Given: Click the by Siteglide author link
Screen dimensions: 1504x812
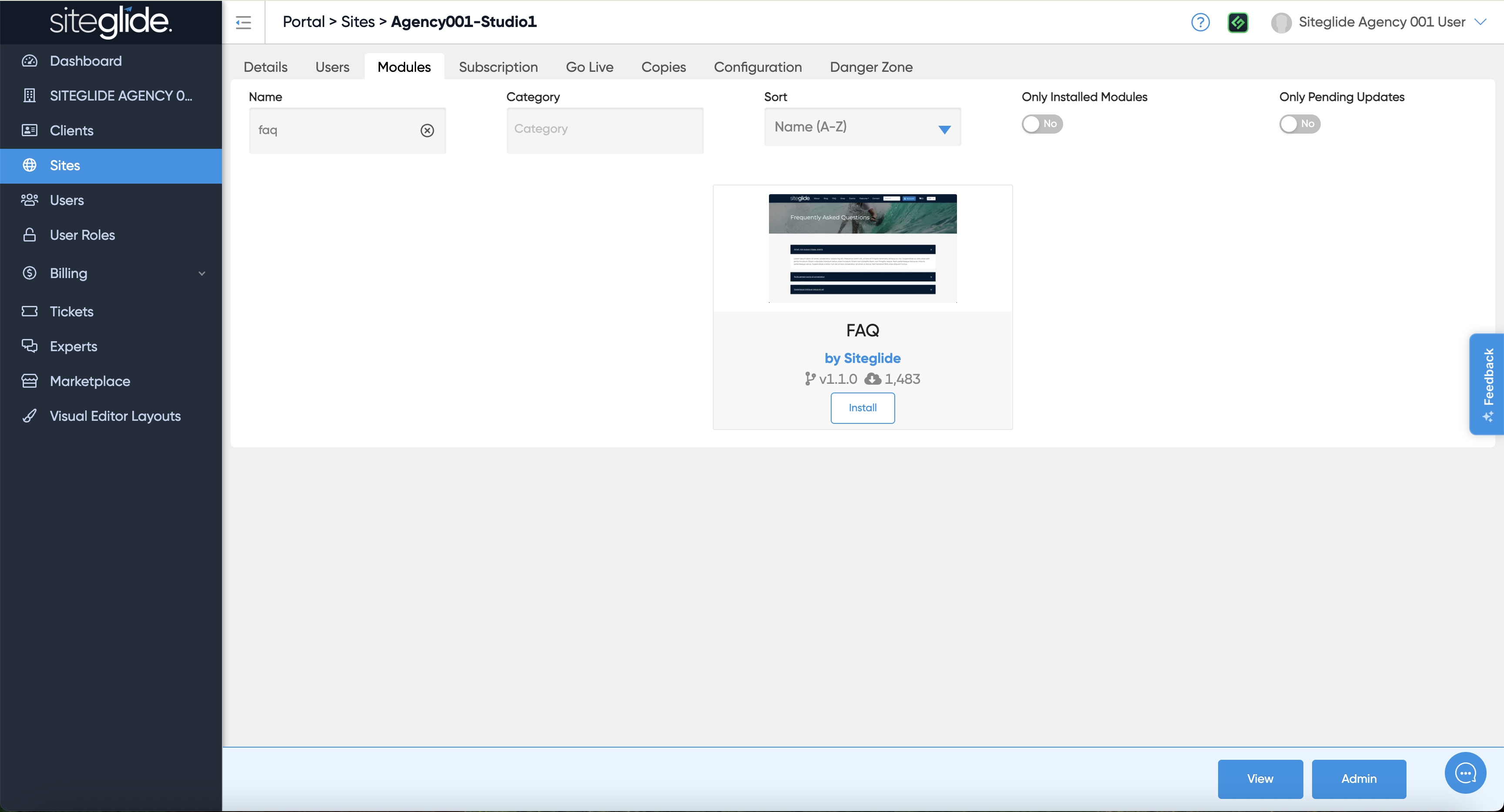Looking at the screenshot, I should tap(862, 358).
